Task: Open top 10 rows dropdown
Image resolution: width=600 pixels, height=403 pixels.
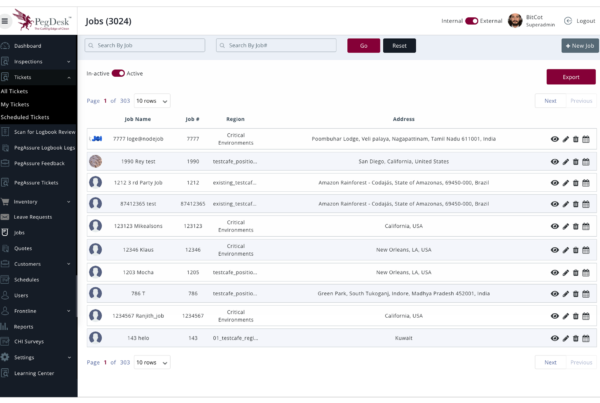Action: (x=152, y=101)
